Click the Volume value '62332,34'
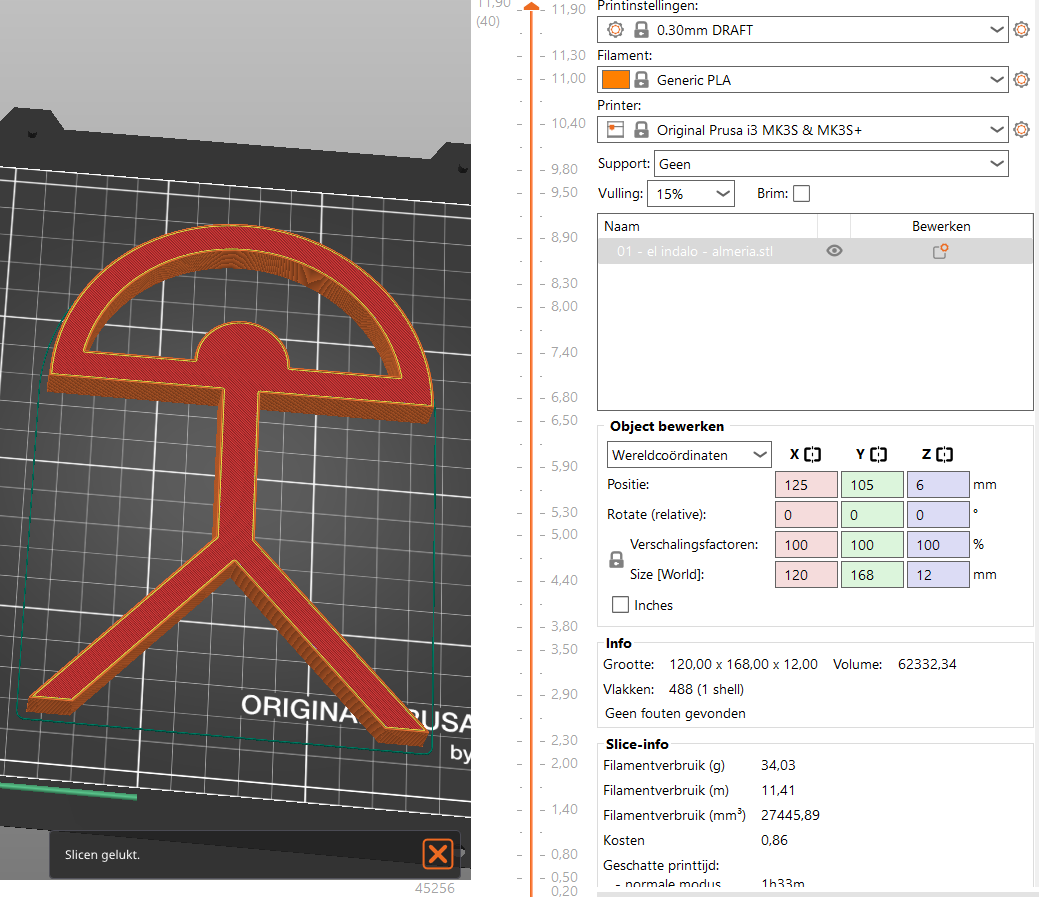1039x897 pixels. pyautogui.click(x=927, y=664)
